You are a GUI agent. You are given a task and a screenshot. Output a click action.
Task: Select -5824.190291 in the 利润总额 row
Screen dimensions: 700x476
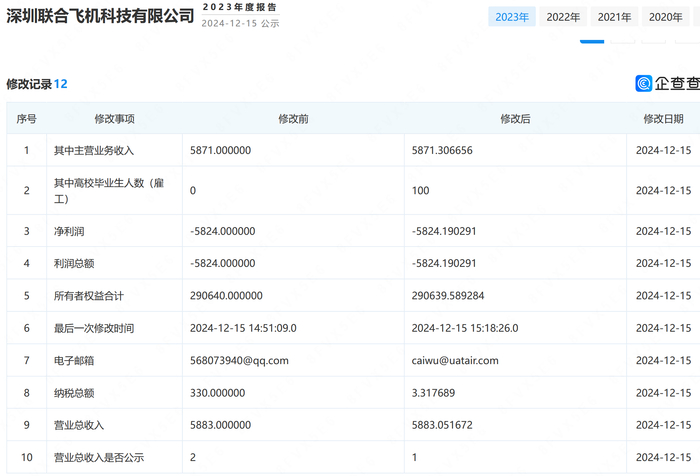coord(444,263)
